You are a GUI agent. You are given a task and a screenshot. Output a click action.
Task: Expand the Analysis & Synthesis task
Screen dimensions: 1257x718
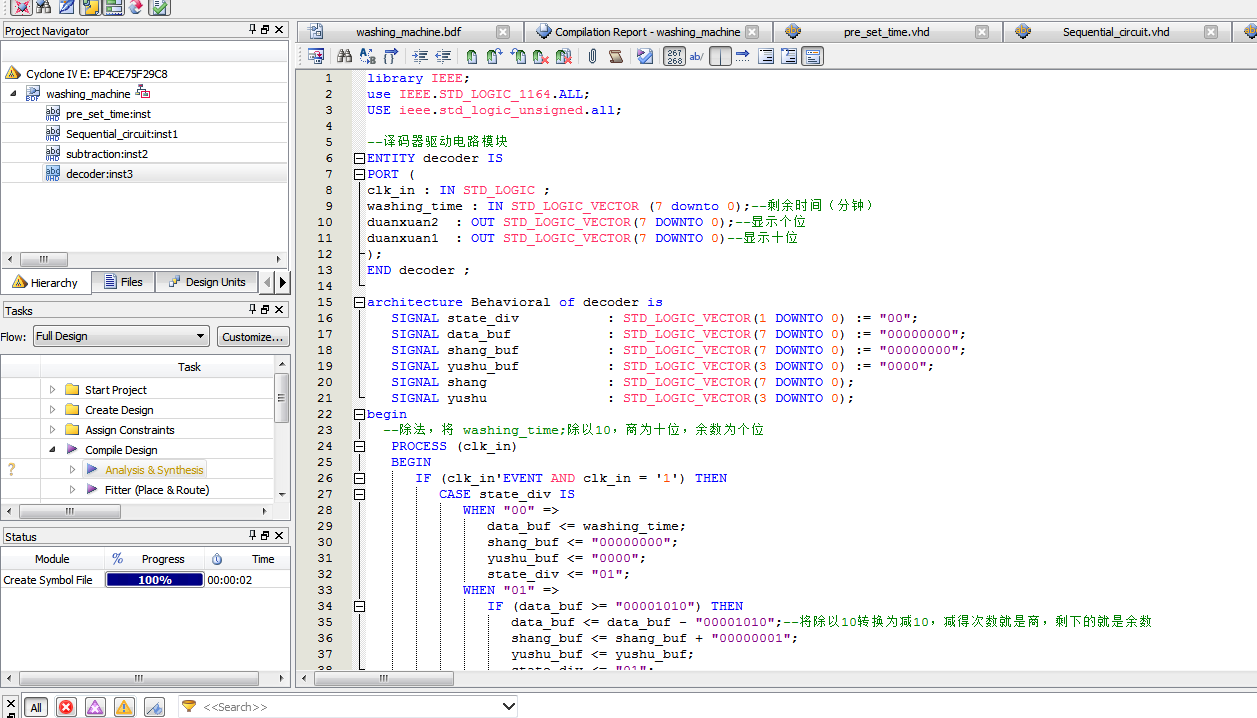point(73,470)
